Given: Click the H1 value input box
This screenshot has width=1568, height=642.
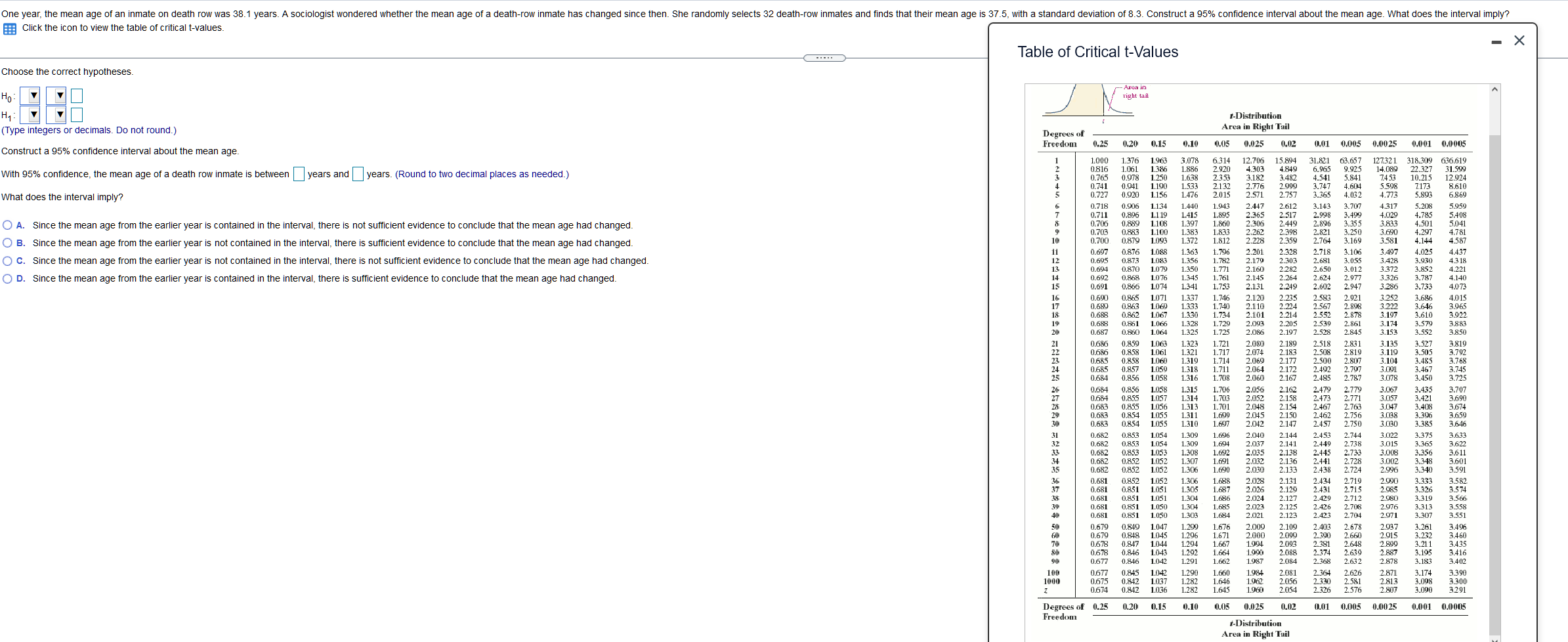Looking at the screenshot, I should coord(76,115).
